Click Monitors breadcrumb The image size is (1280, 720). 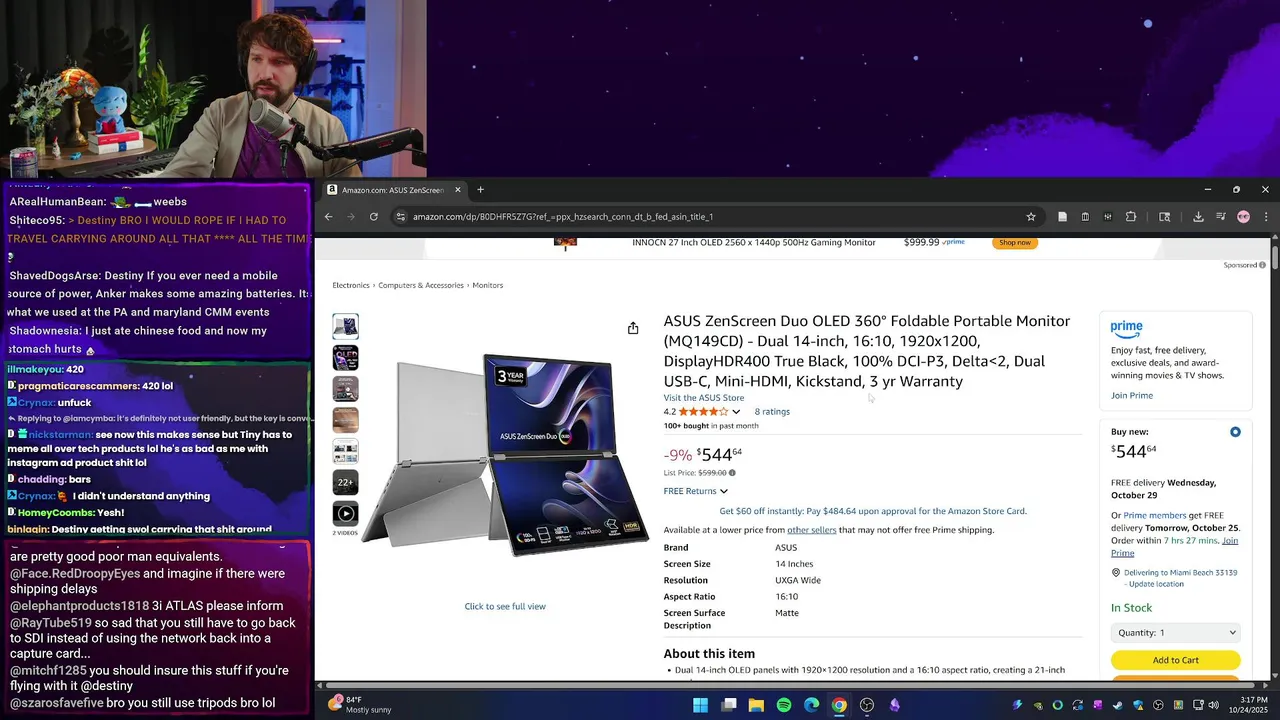pyautogui.click(x=488, y=286)
